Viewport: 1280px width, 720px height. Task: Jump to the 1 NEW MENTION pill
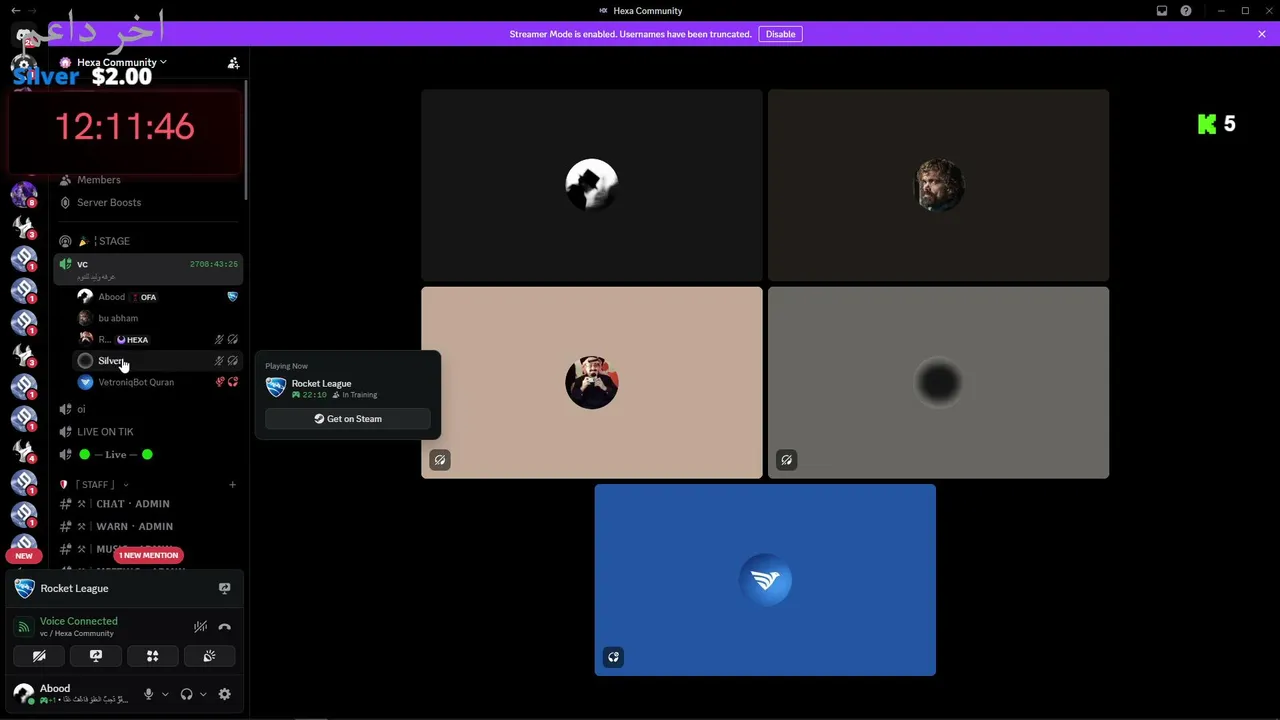[x=148, y=555]
